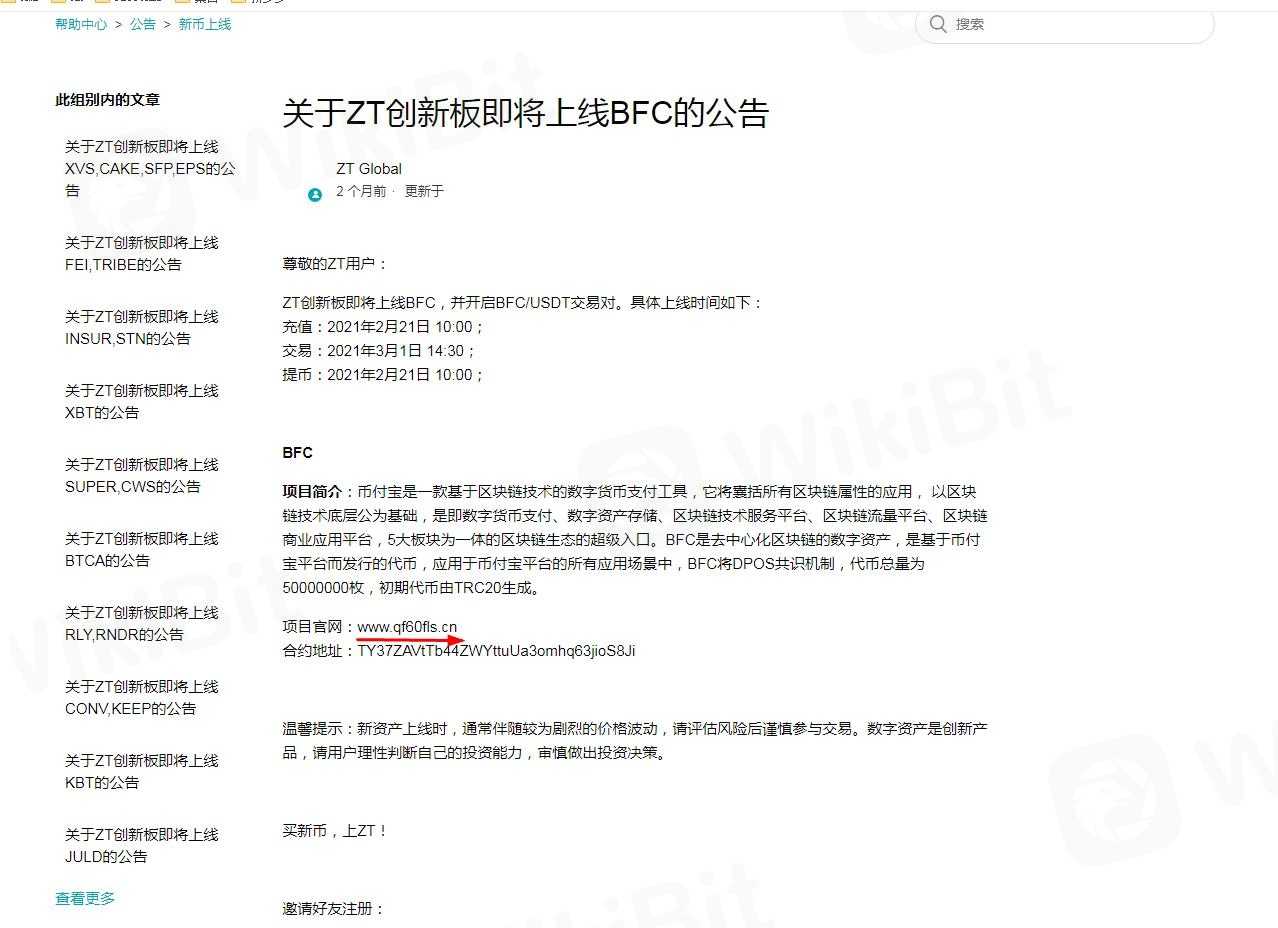Open the BTCA listing announcement
1278x928 pixels.
[141, 550]
